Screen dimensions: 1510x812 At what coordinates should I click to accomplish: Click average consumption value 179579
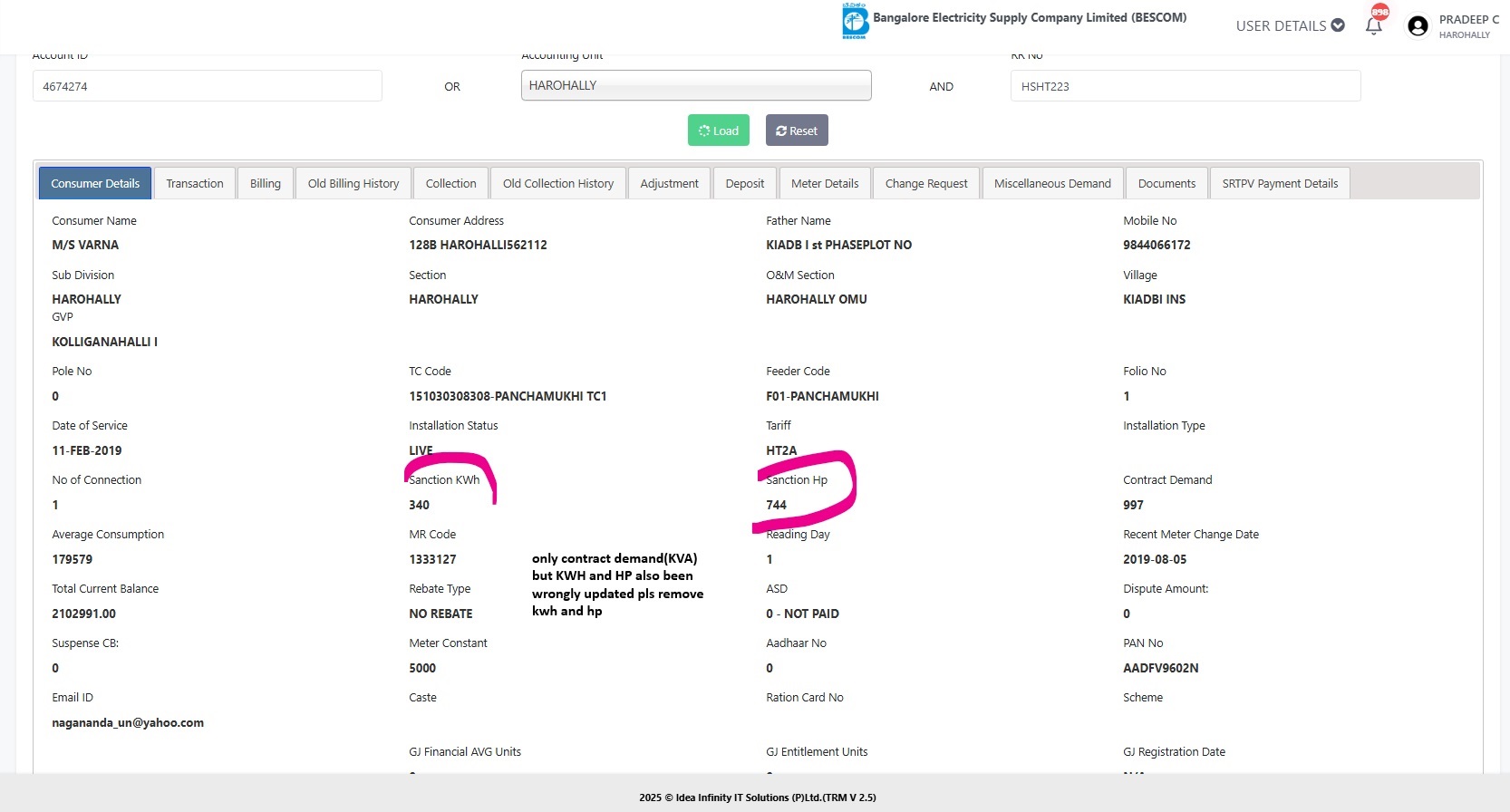(73, 559)
